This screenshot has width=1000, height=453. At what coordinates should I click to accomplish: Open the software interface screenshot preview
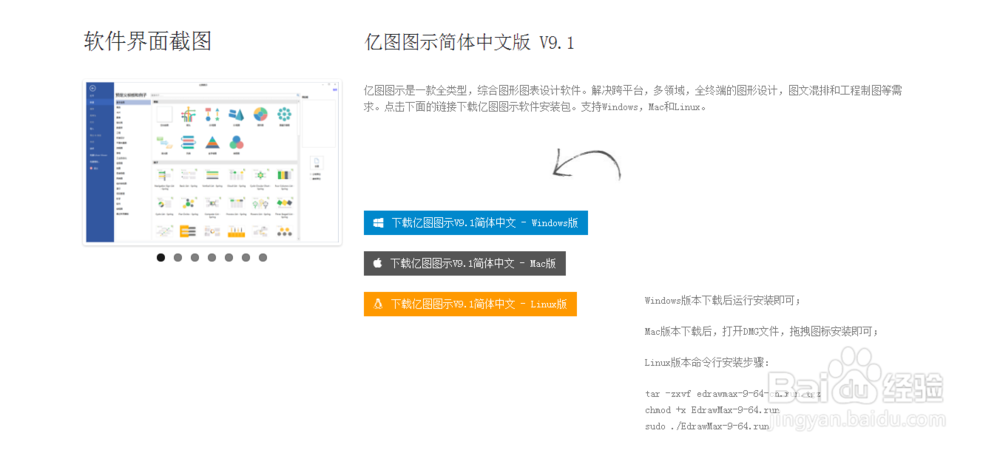[212, 162]
